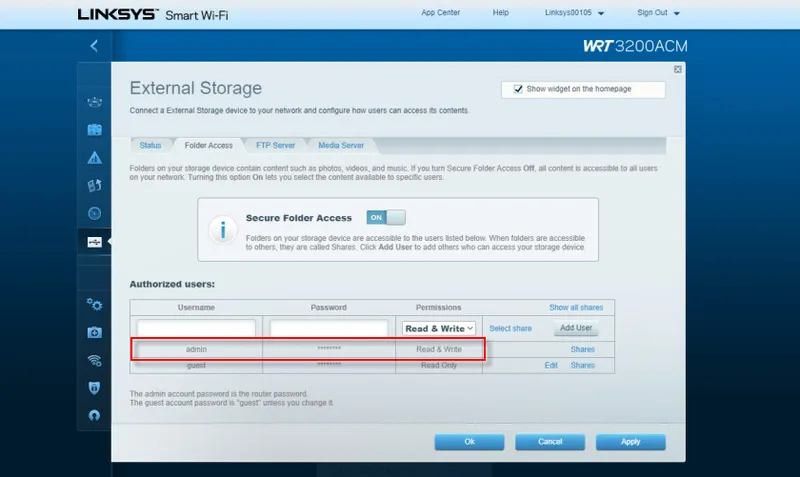This screenshot has height=477, width=800.
Task: Click the info icon beside Secure Folder Access
Action: coord(222,230)
